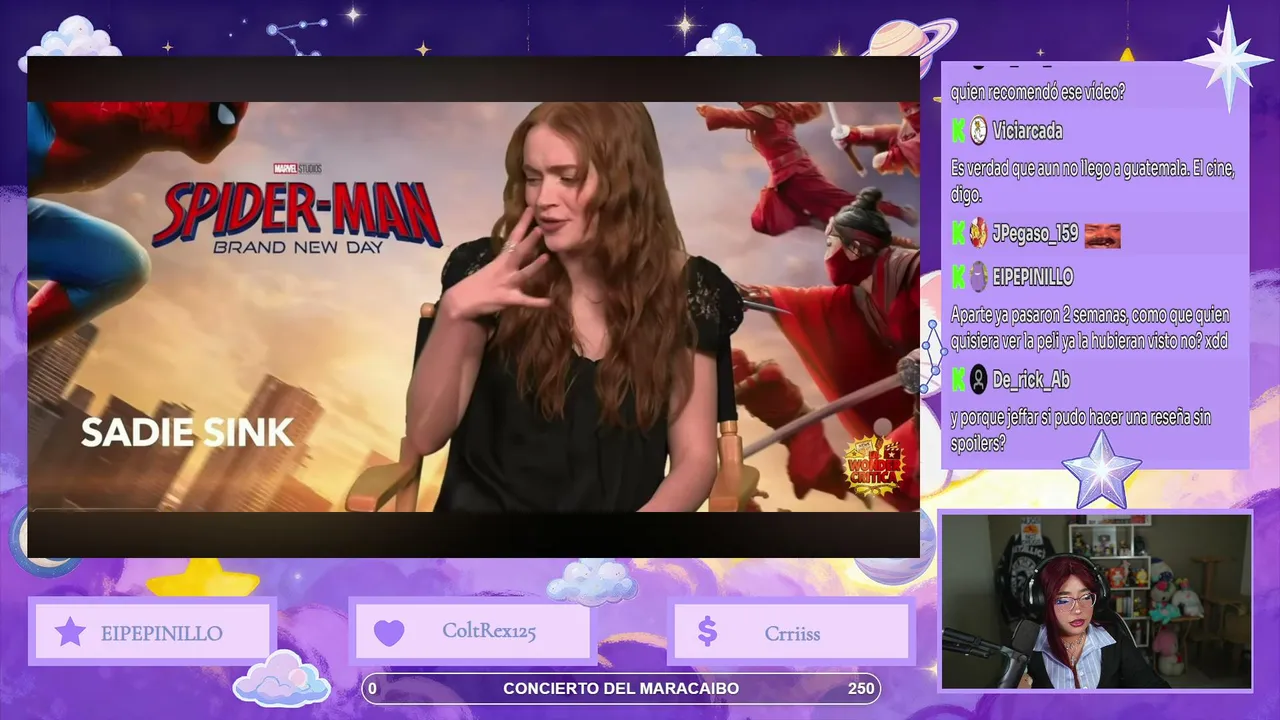The height and width of the screenshot is (720, 1280).
Task: Select the EIPEPINILLO name in the star panel
Action: click(x=161, y=633)
